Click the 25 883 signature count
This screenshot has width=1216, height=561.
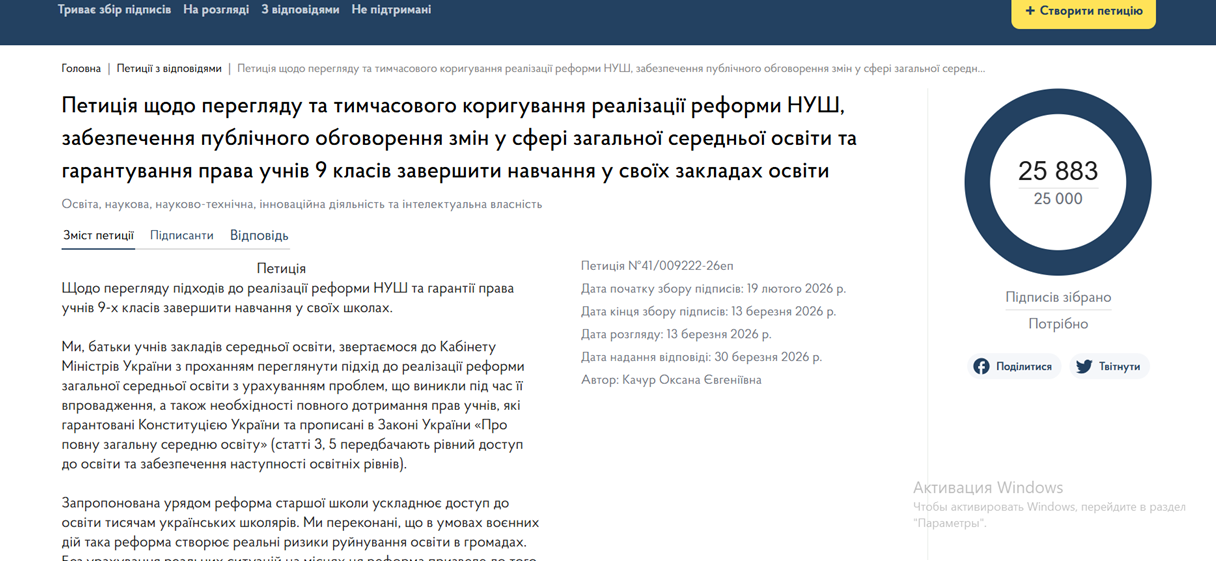[x=1057, y=171]
